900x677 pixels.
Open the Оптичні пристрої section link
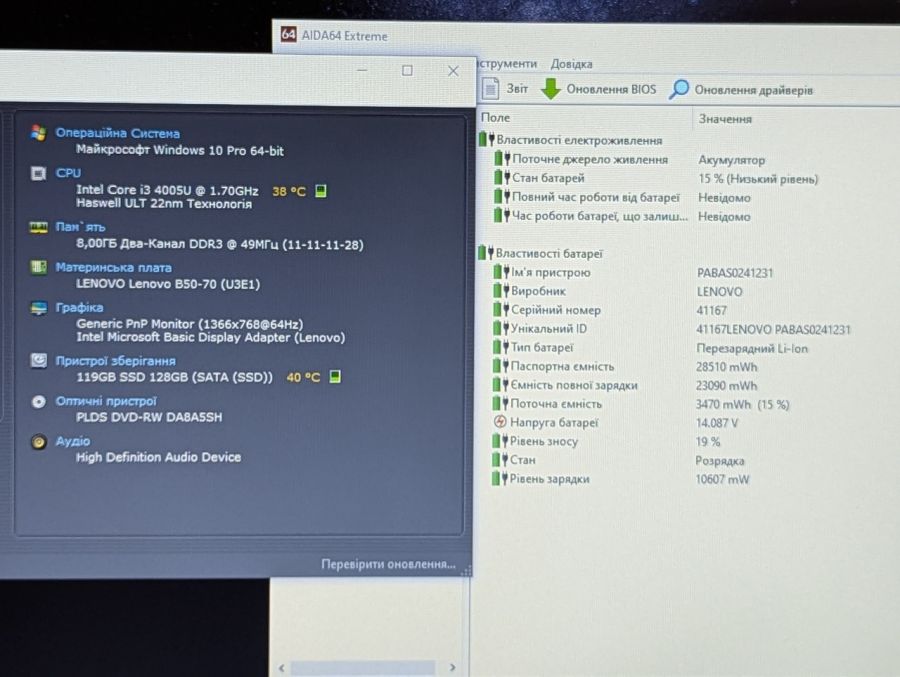click(x=106, y=401)
